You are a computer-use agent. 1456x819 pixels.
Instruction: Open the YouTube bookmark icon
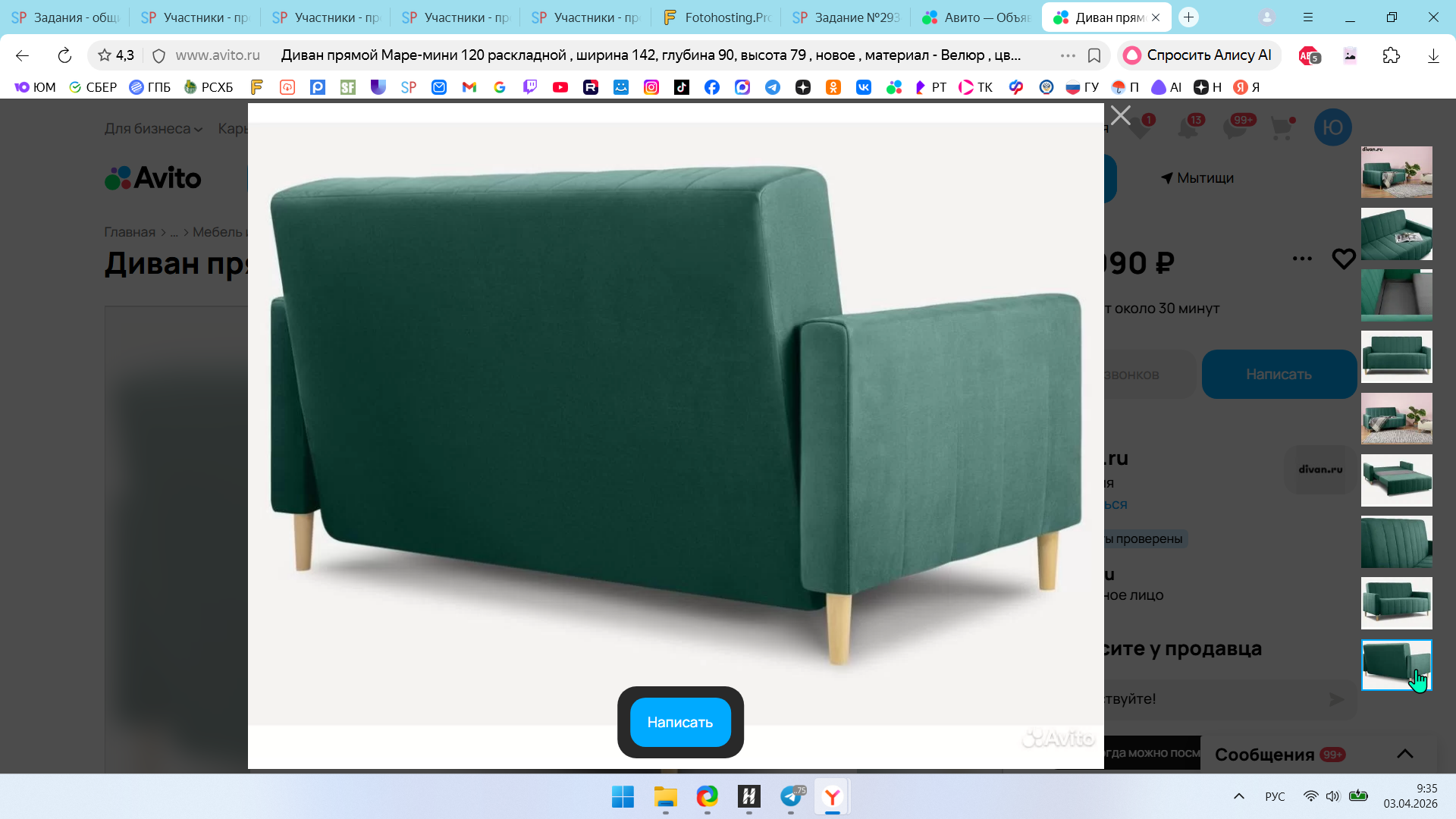click(x=560, y=87)
